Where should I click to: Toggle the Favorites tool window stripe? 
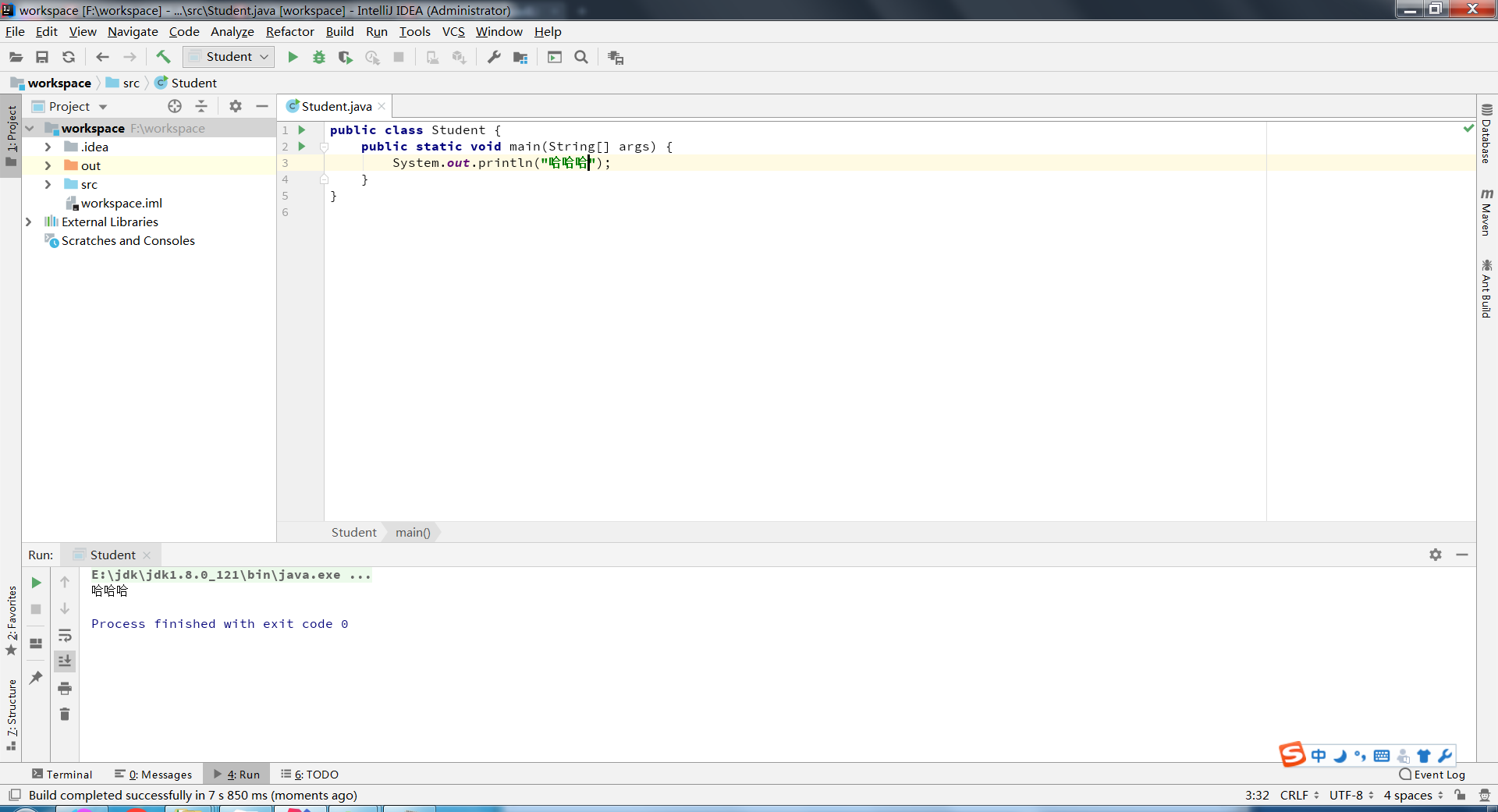11,620
